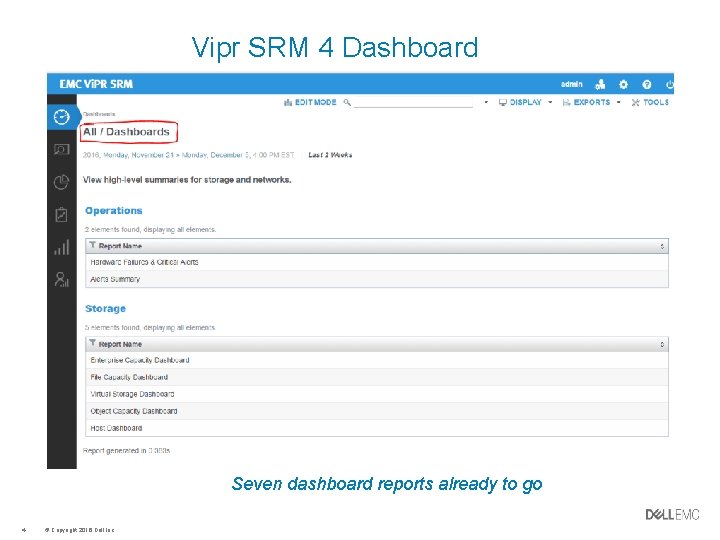Open Enterprise Capacity Dashboard report

(x=377, y=360)
